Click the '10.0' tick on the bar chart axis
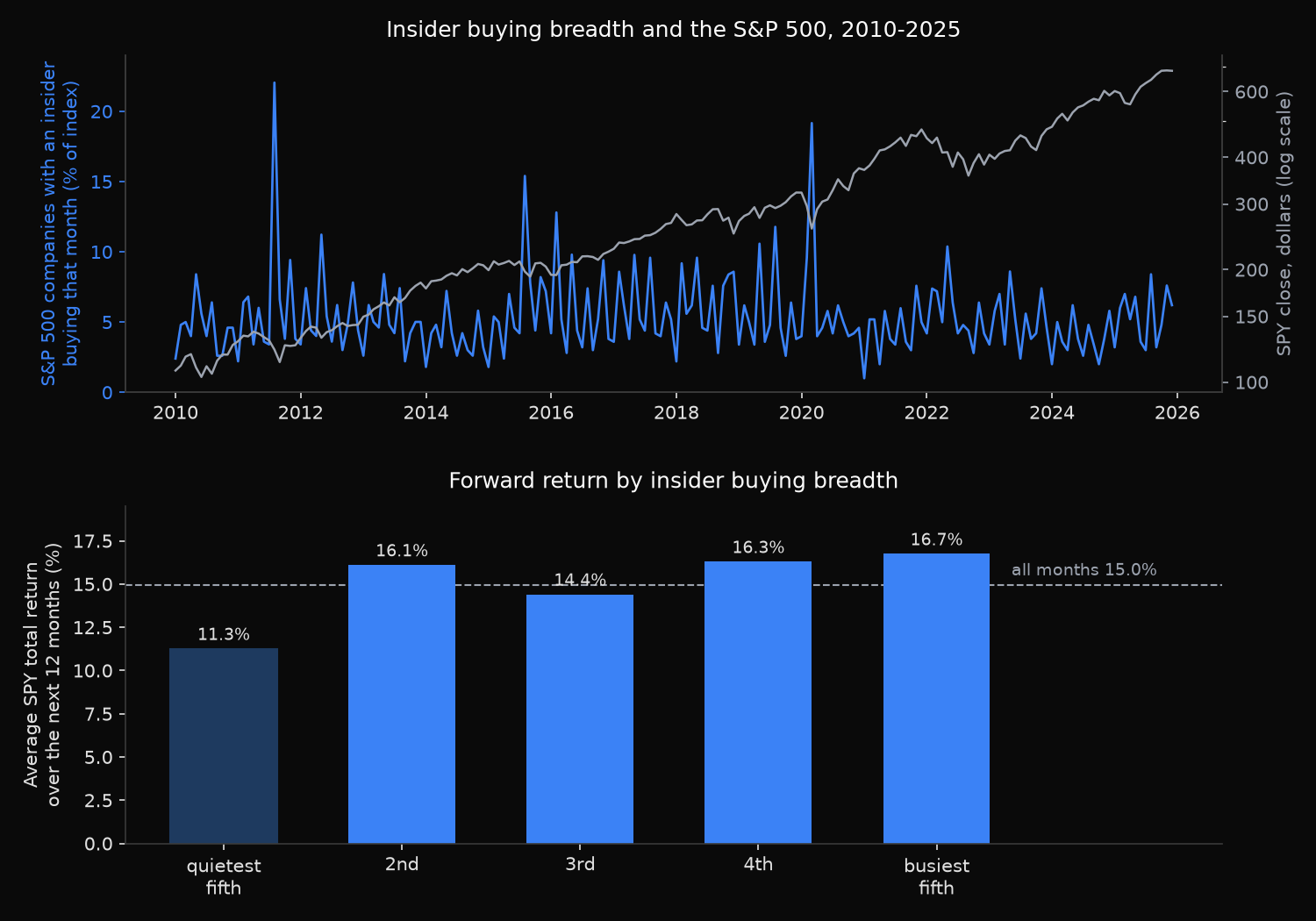This screenshot has width=1316, height=921. [93, 671]
